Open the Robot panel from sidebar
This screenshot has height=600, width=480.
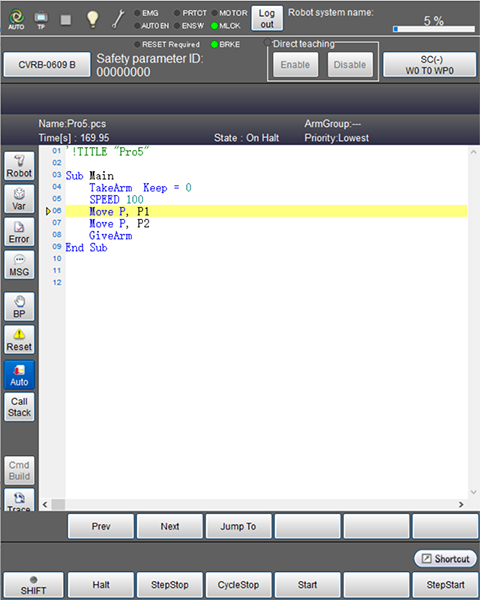point(19,166)
